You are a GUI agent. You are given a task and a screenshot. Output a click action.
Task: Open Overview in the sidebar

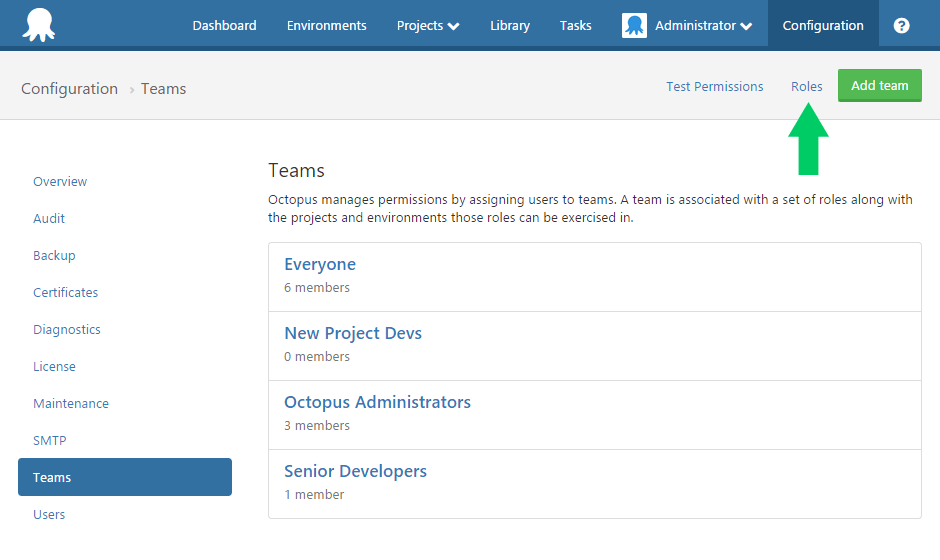[x=60, y=182]
